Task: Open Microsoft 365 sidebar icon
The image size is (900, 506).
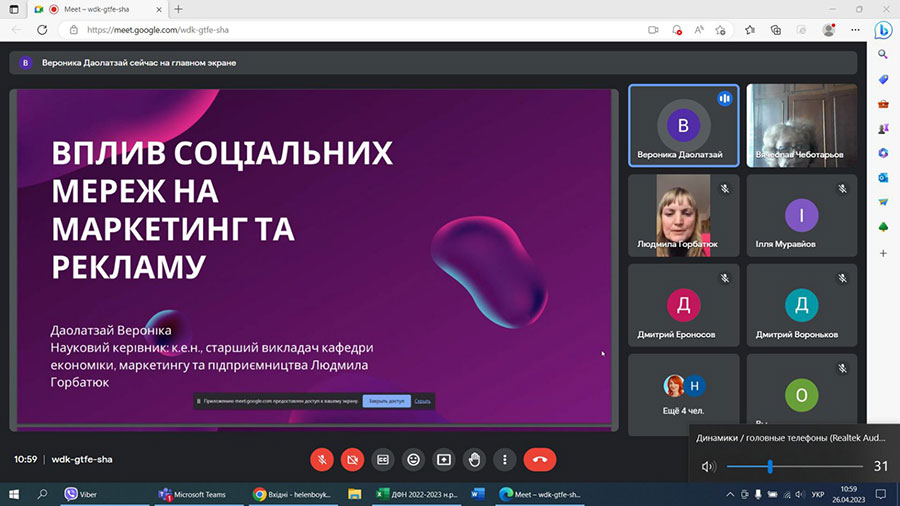Action: coord(883,153)
